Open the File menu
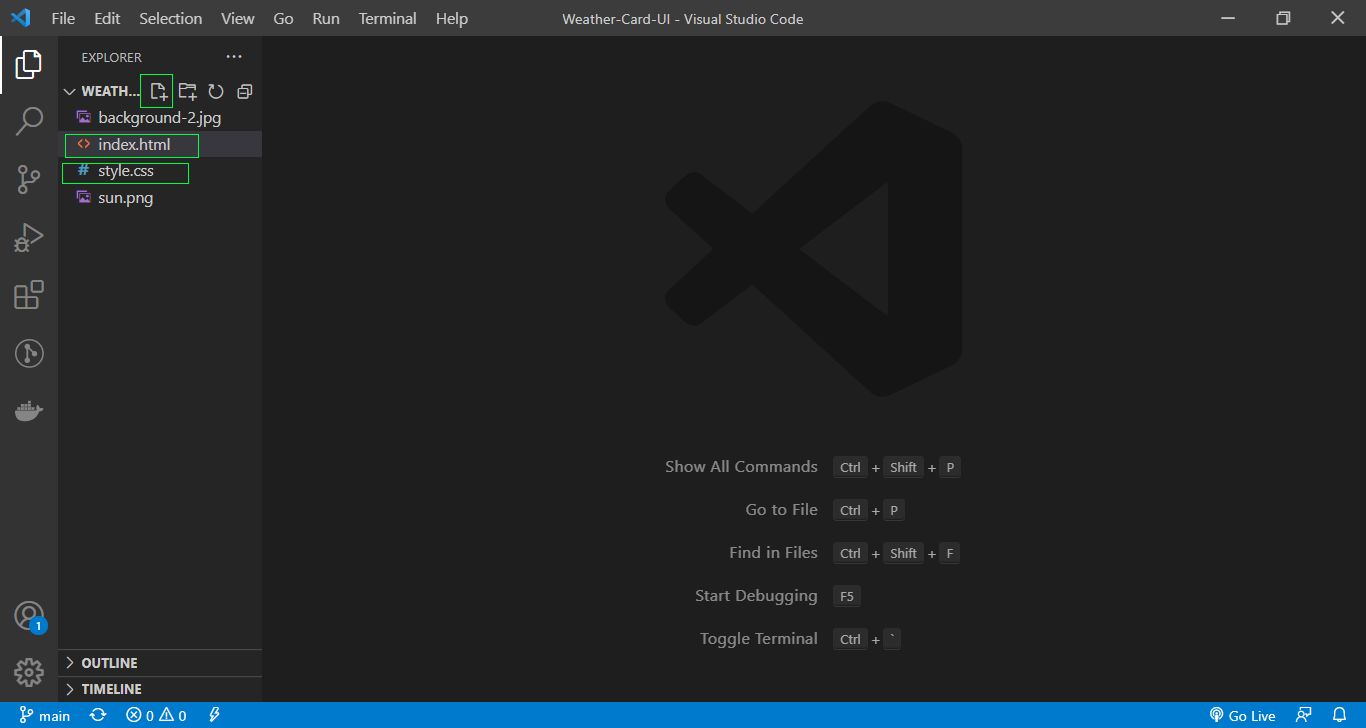 tap(62, 18)
